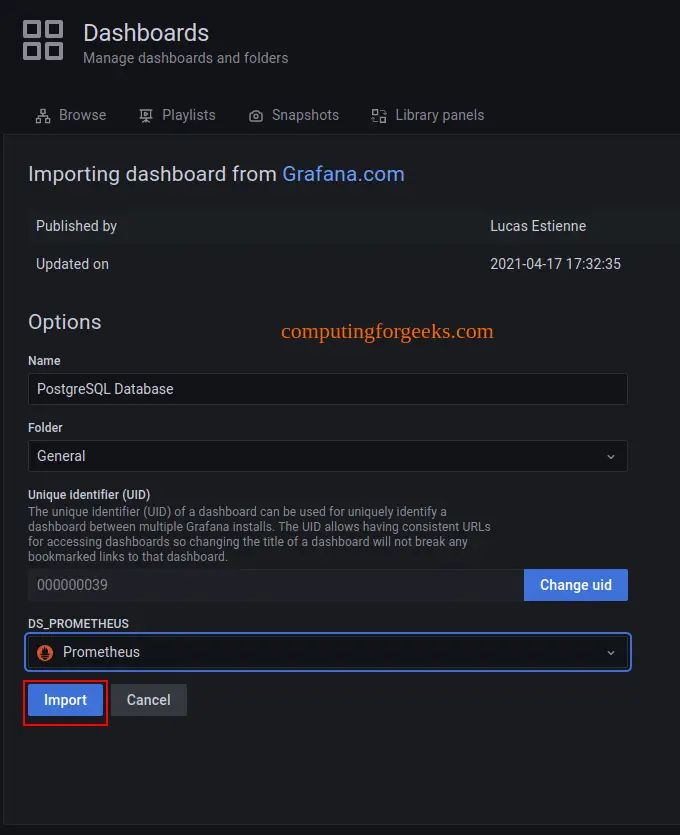Expand the Folder dropdown chevron
The width and height of the screenshot is (680, 835).
[611, 456]
